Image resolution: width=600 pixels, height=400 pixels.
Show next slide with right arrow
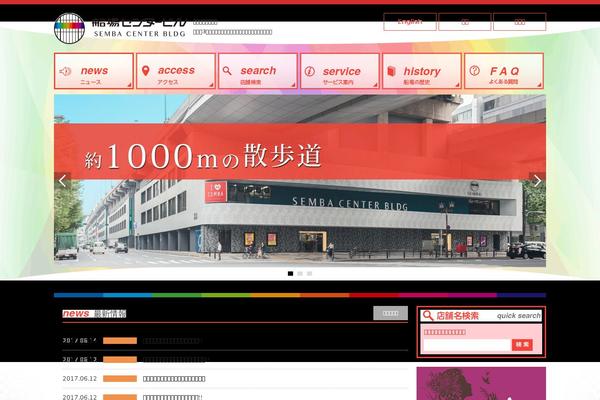click(537, 181)
